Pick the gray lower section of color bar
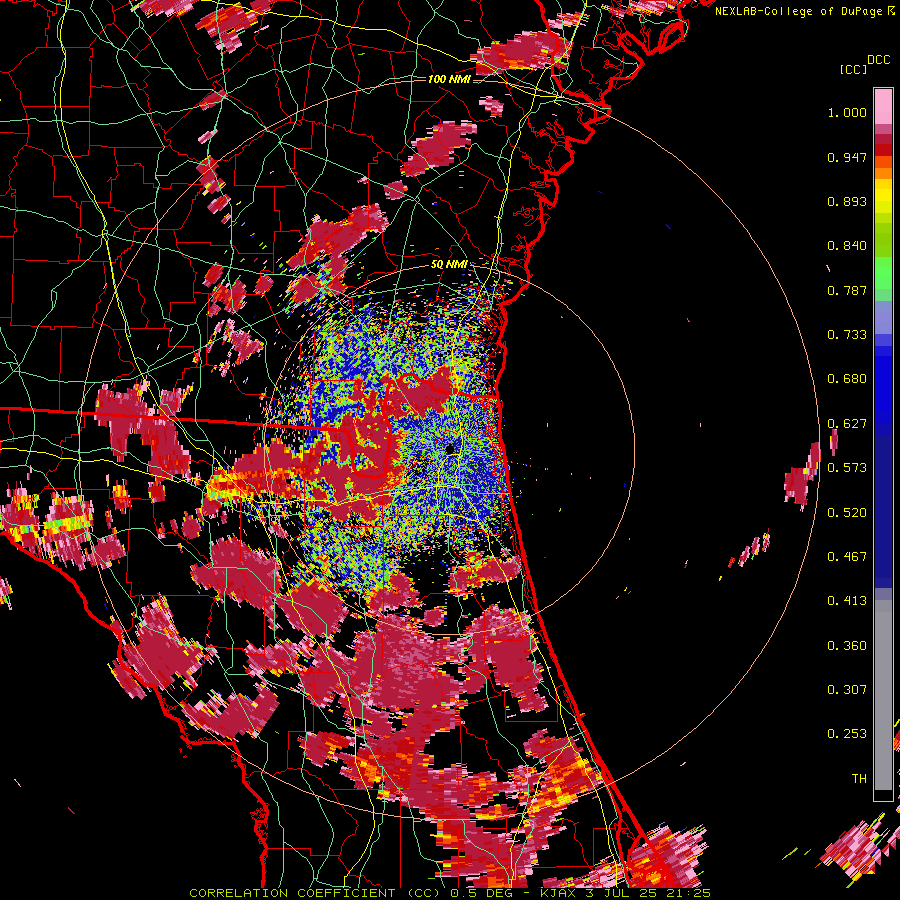Viewport: 900px width, 900px height. (x=883, y=695)
